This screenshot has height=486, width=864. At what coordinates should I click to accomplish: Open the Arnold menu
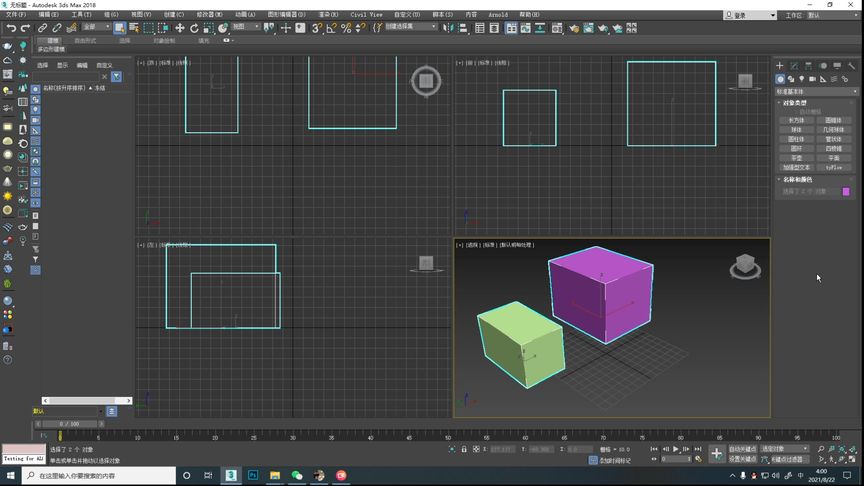[496, 15]
